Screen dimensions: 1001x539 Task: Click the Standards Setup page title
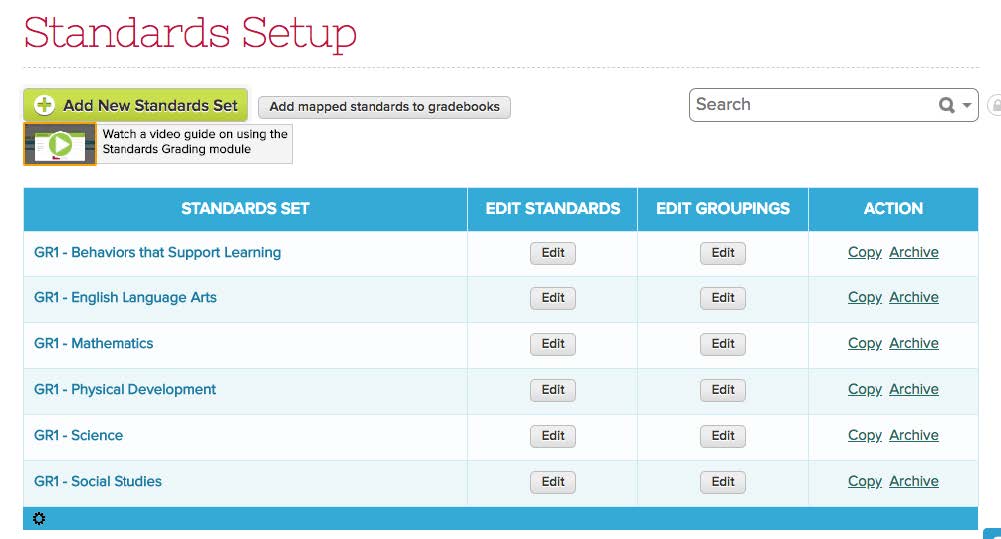tap(190, 33)
